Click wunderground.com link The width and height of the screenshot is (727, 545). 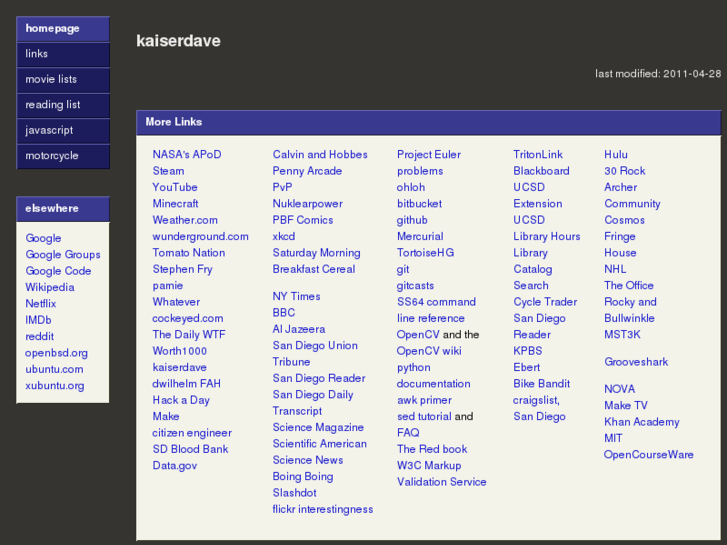pyautogui.click(x=200, y=237)
